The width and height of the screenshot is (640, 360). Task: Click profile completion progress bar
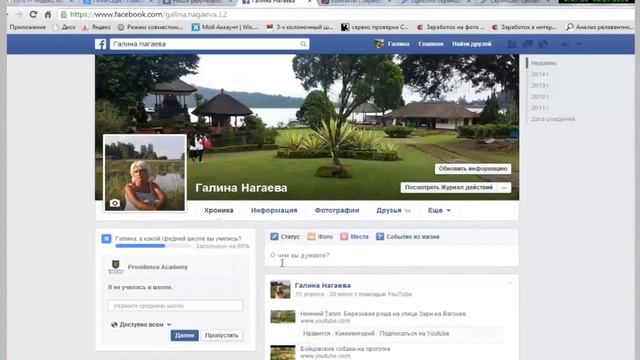click(x=153, y=246)
